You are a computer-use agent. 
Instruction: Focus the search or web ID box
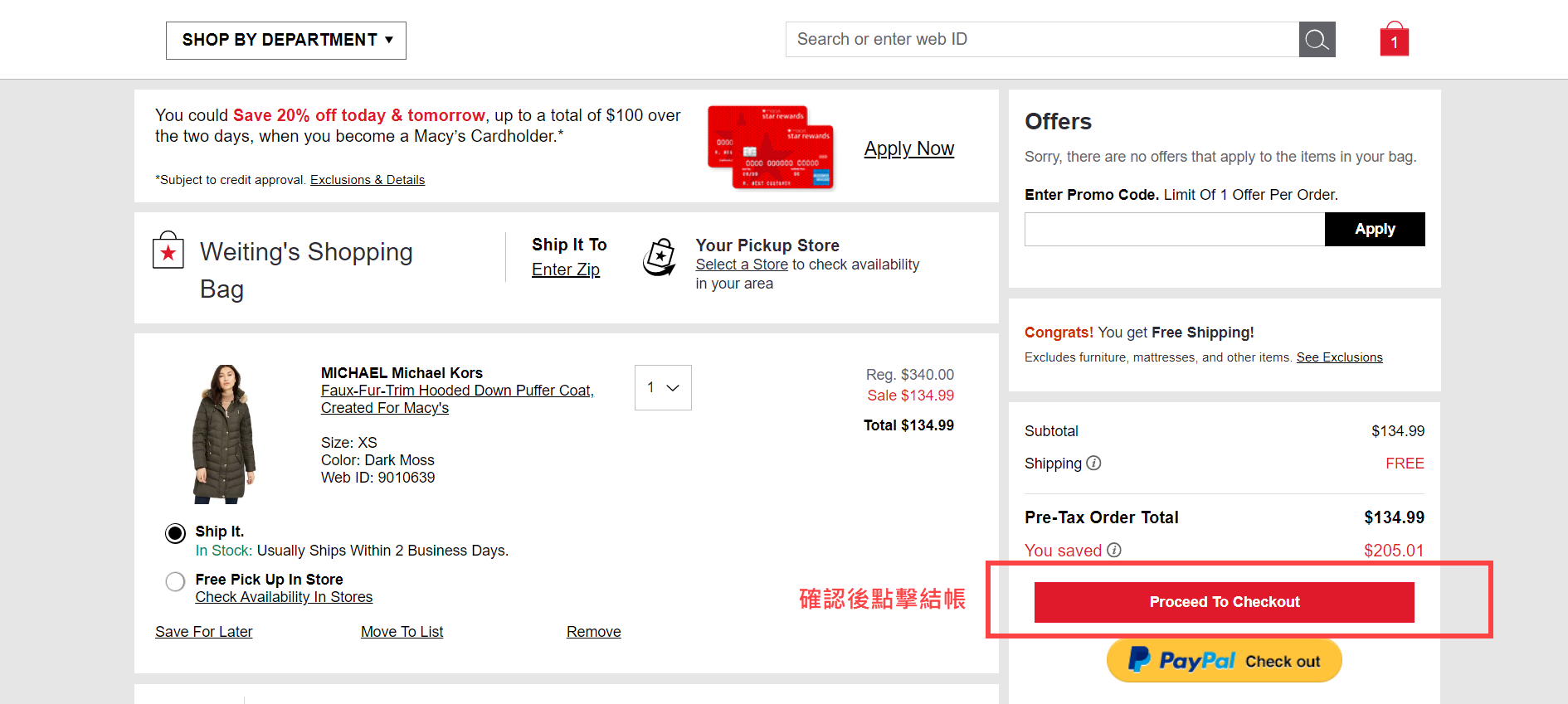(x=1041, y=40)
